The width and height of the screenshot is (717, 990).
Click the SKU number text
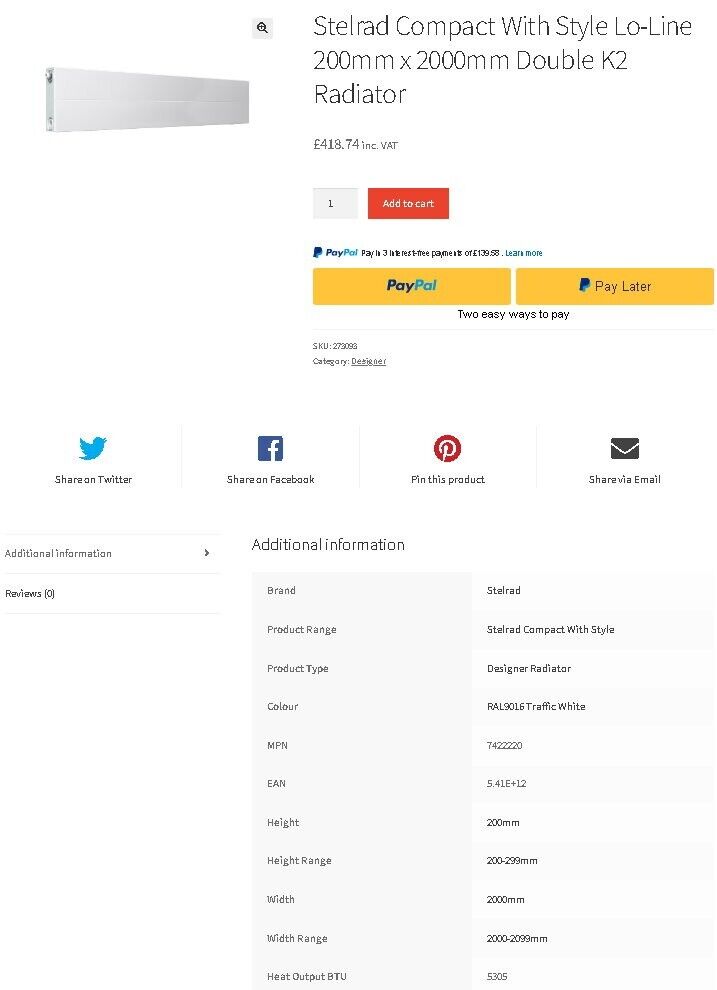[345, 346]
